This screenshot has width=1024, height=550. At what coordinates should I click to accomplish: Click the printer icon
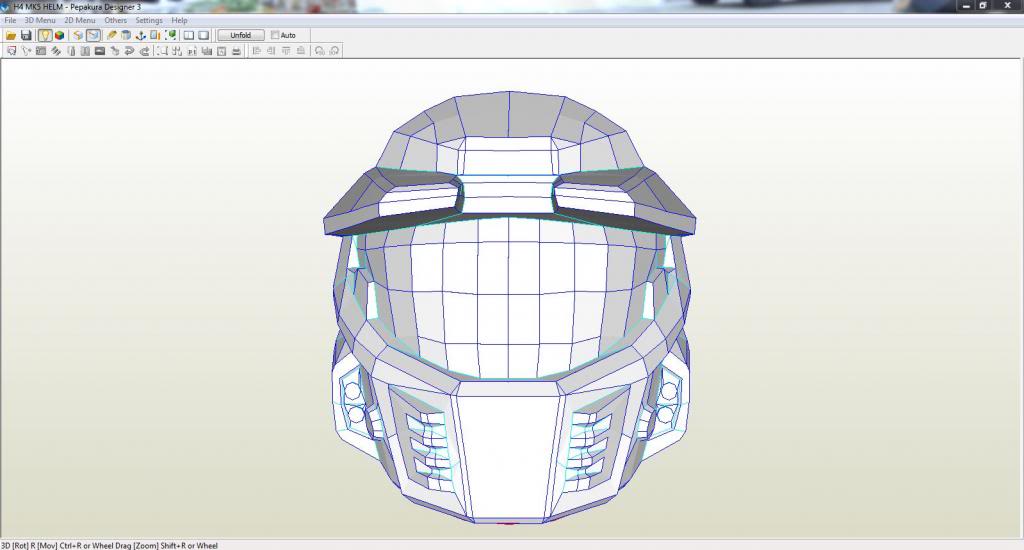click(x=236, y=51)
